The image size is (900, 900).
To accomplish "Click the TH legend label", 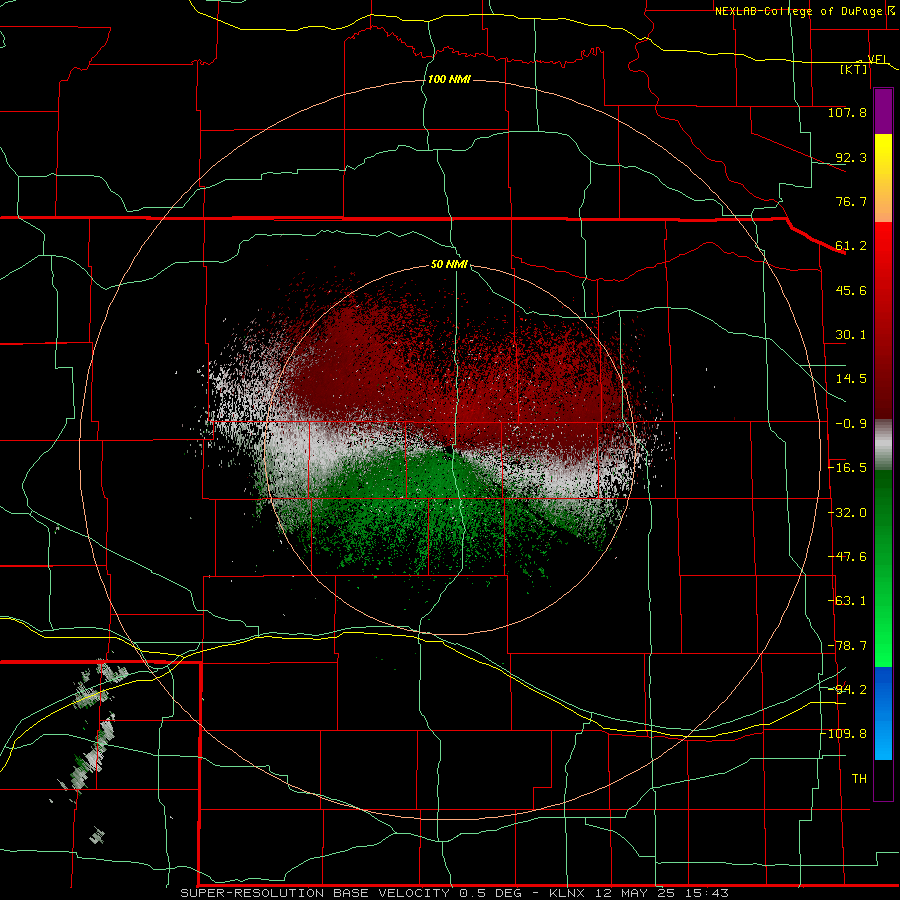I will (x=859, y=779).
